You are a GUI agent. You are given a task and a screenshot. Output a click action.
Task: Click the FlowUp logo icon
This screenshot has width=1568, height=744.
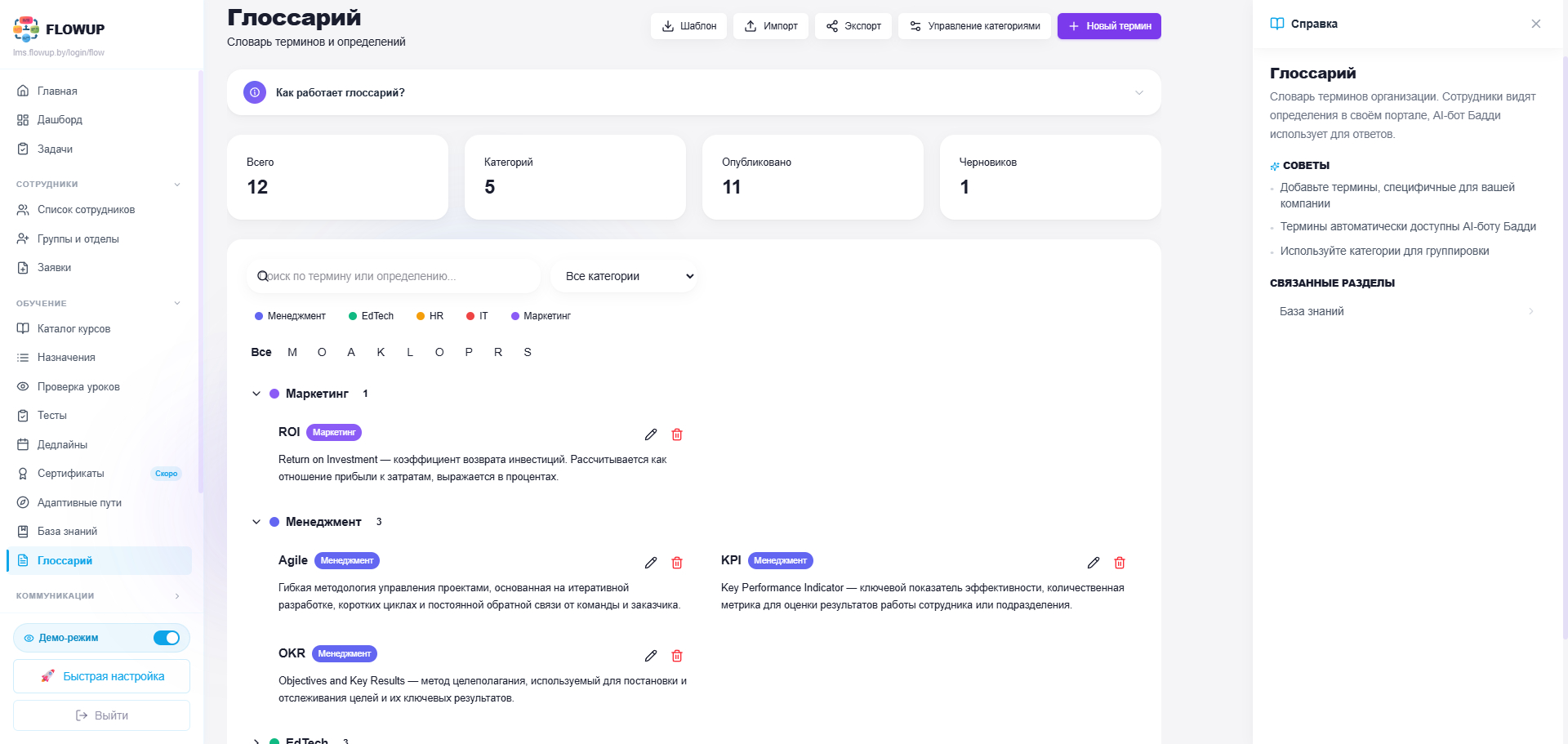click(26, 29)
